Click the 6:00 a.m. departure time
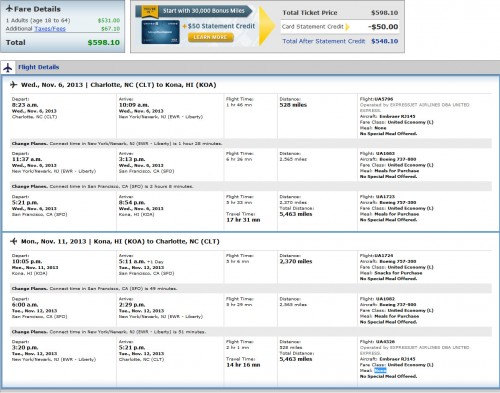Screen dimensions: 500x393 pos(25,305)
